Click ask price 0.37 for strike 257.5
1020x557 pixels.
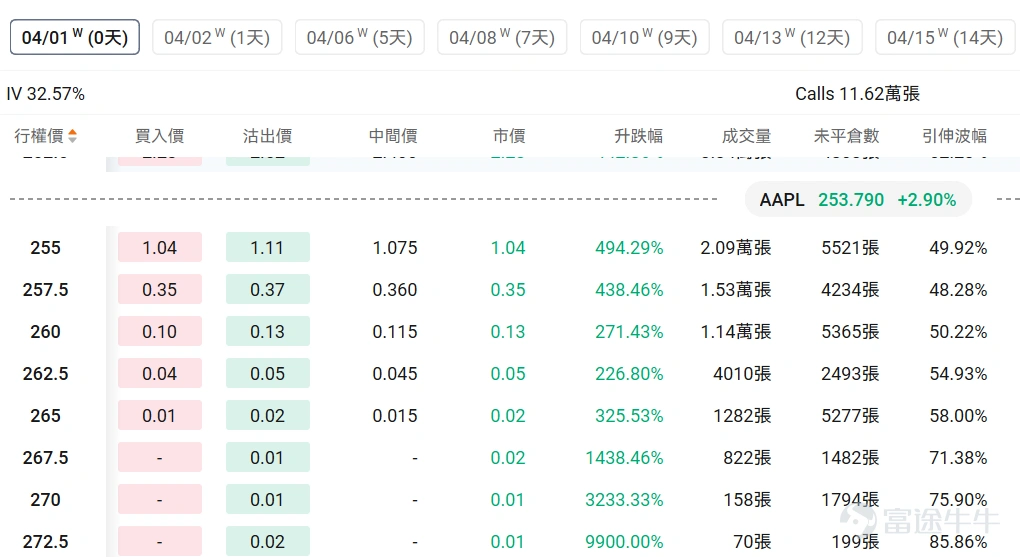click(268, 290)
